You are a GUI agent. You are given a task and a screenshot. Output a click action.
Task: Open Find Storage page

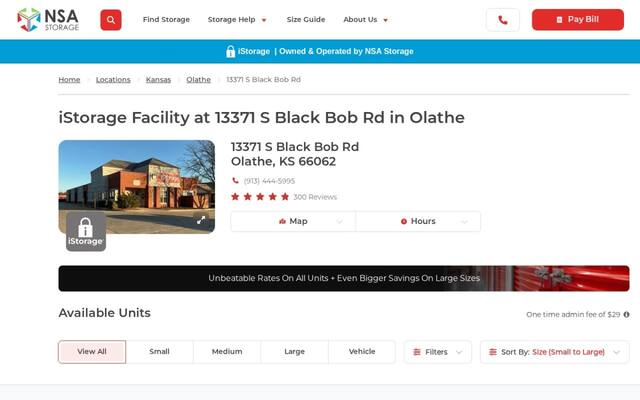point(166,20)
